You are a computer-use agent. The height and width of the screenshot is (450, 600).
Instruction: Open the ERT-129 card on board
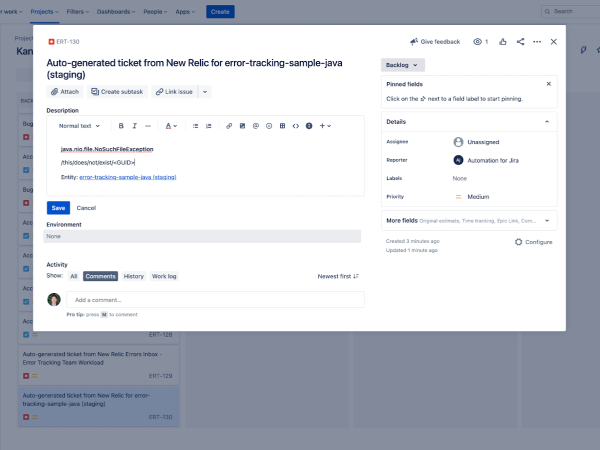pyautogui.click(x=98, y=364)
